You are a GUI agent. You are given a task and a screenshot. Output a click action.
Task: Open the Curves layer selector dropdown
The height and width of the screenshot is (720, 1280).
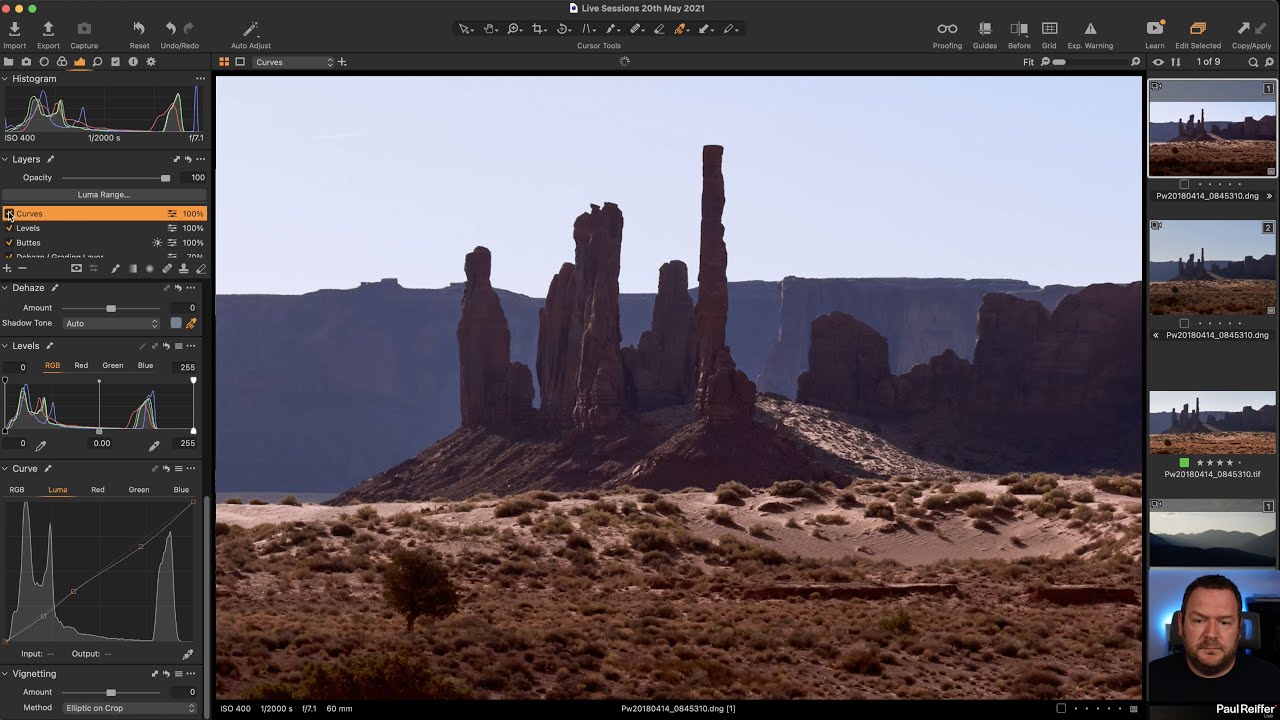pos(293,62)
